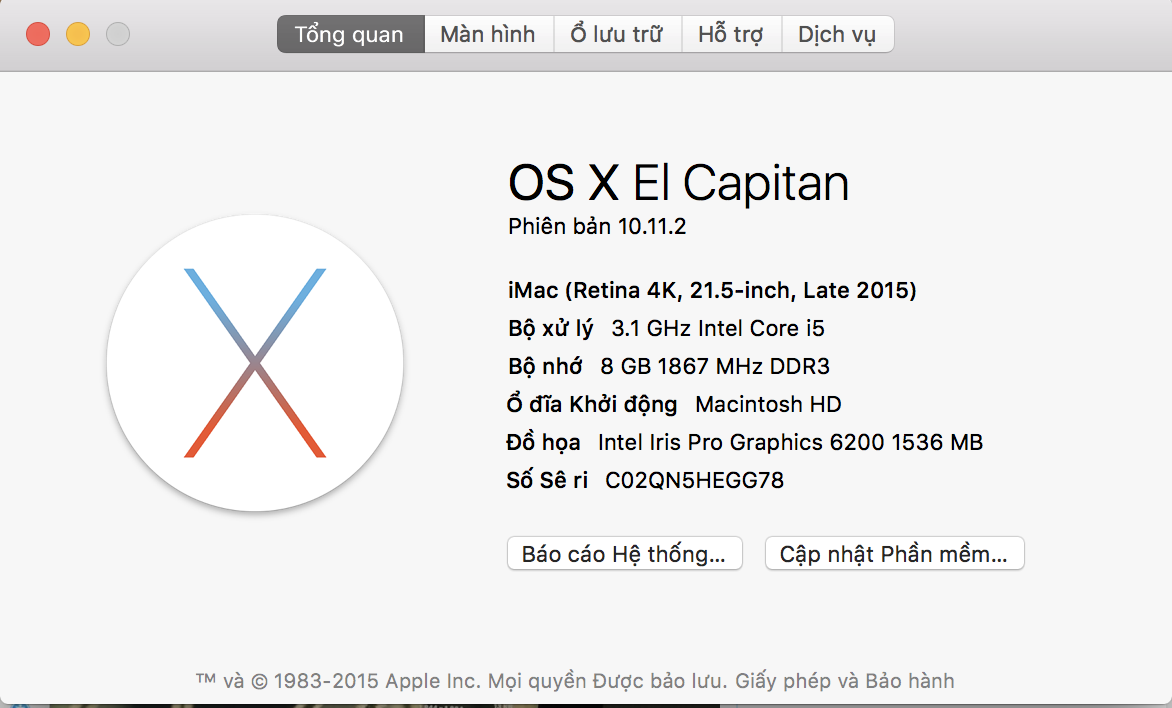Click the iMac Retina 4K model name

(712, 291)
